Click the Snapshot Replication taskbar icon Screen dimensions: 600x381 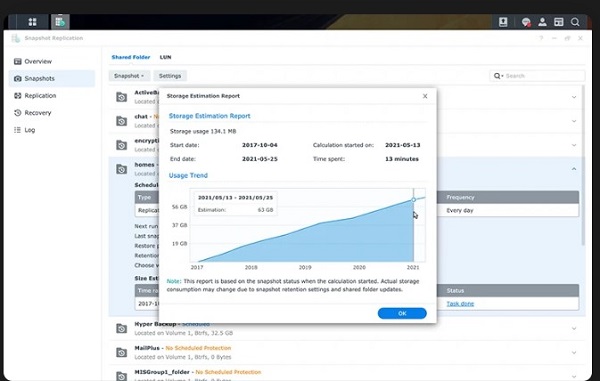point(60,22)
